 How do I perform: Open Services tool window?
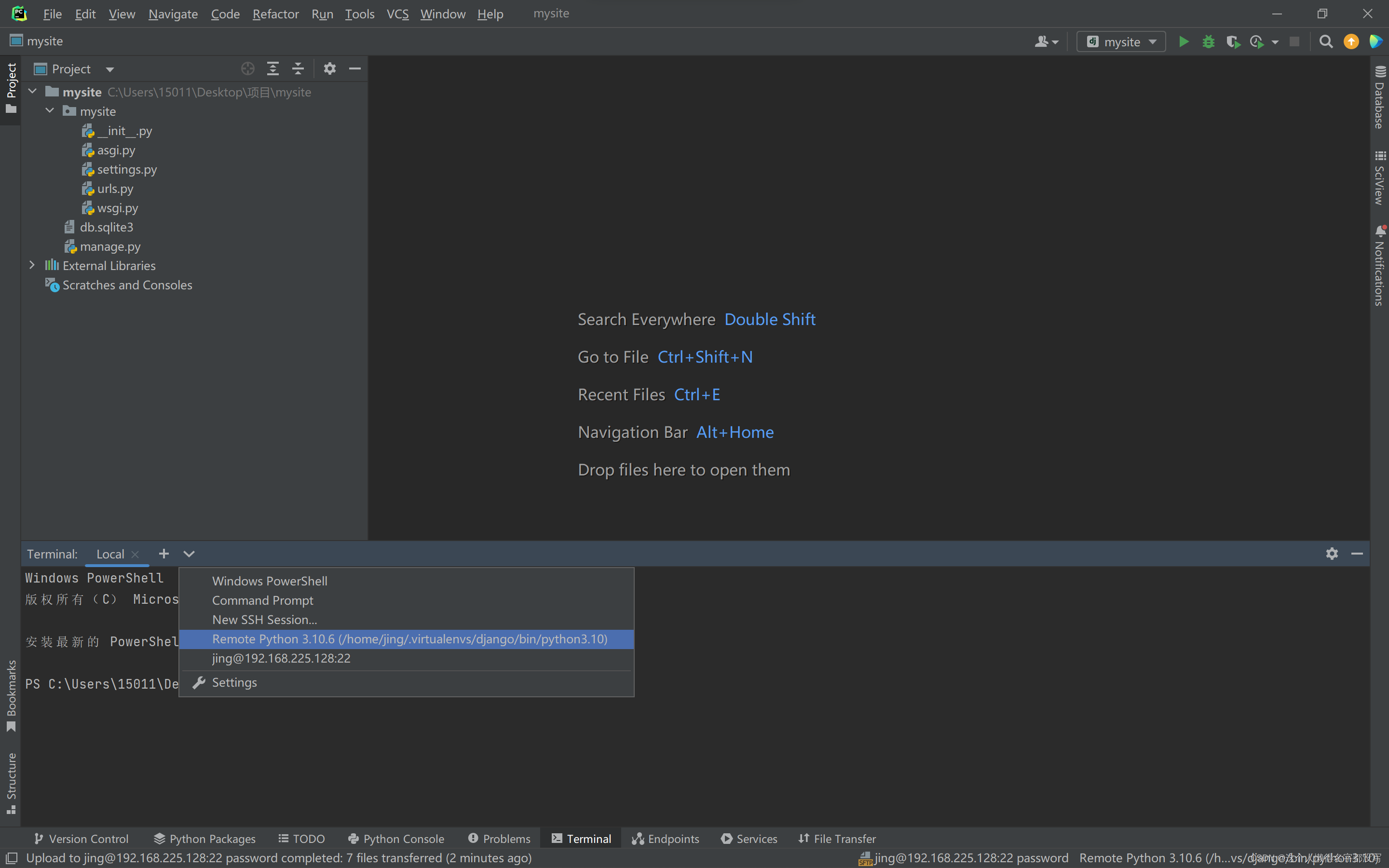tap(749, 838)
